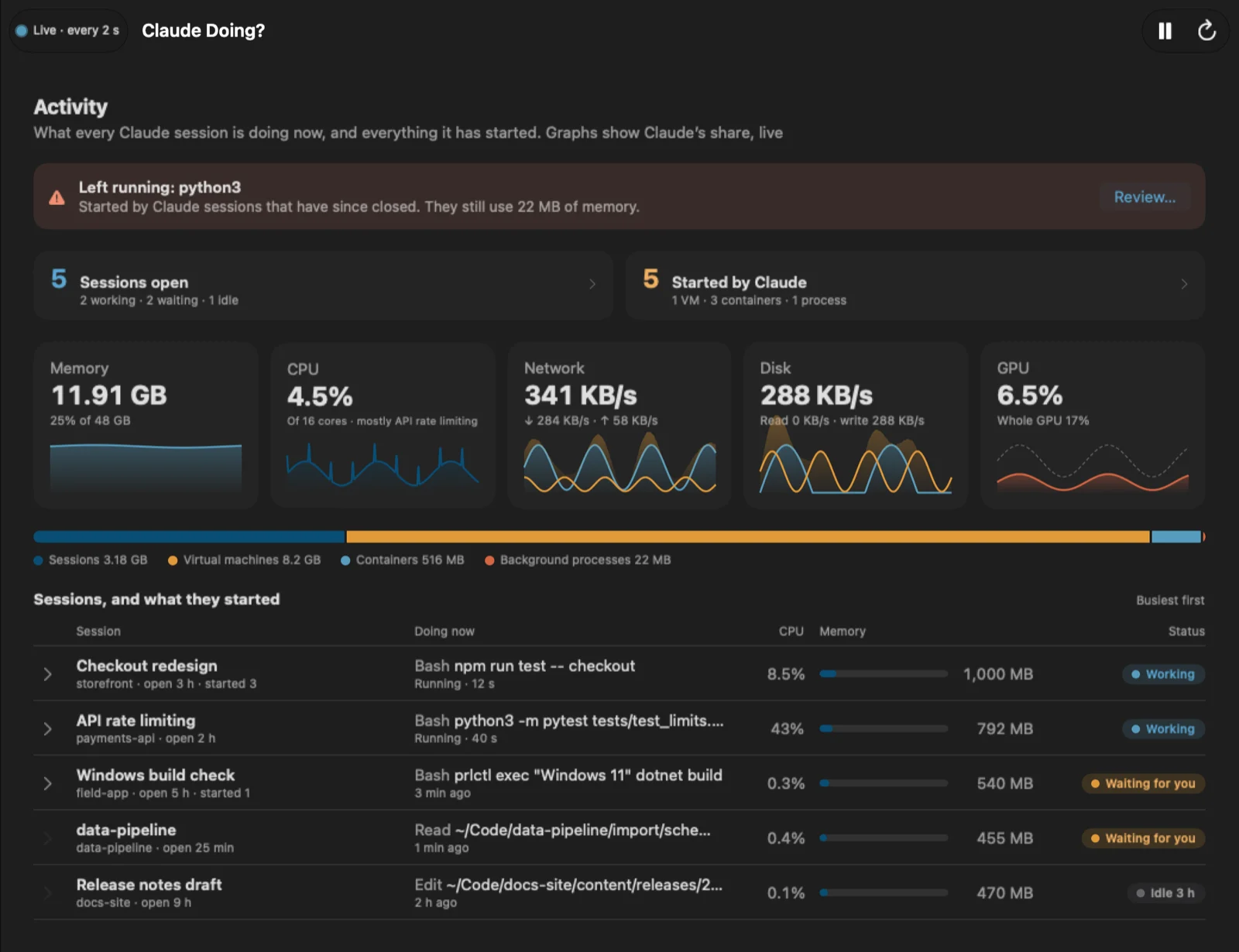Image resolution: width=1239 pixels, height=952 pixels.
Task: Click the Virtual machines 8.2 GB legend entry
Action: point(244,560)
